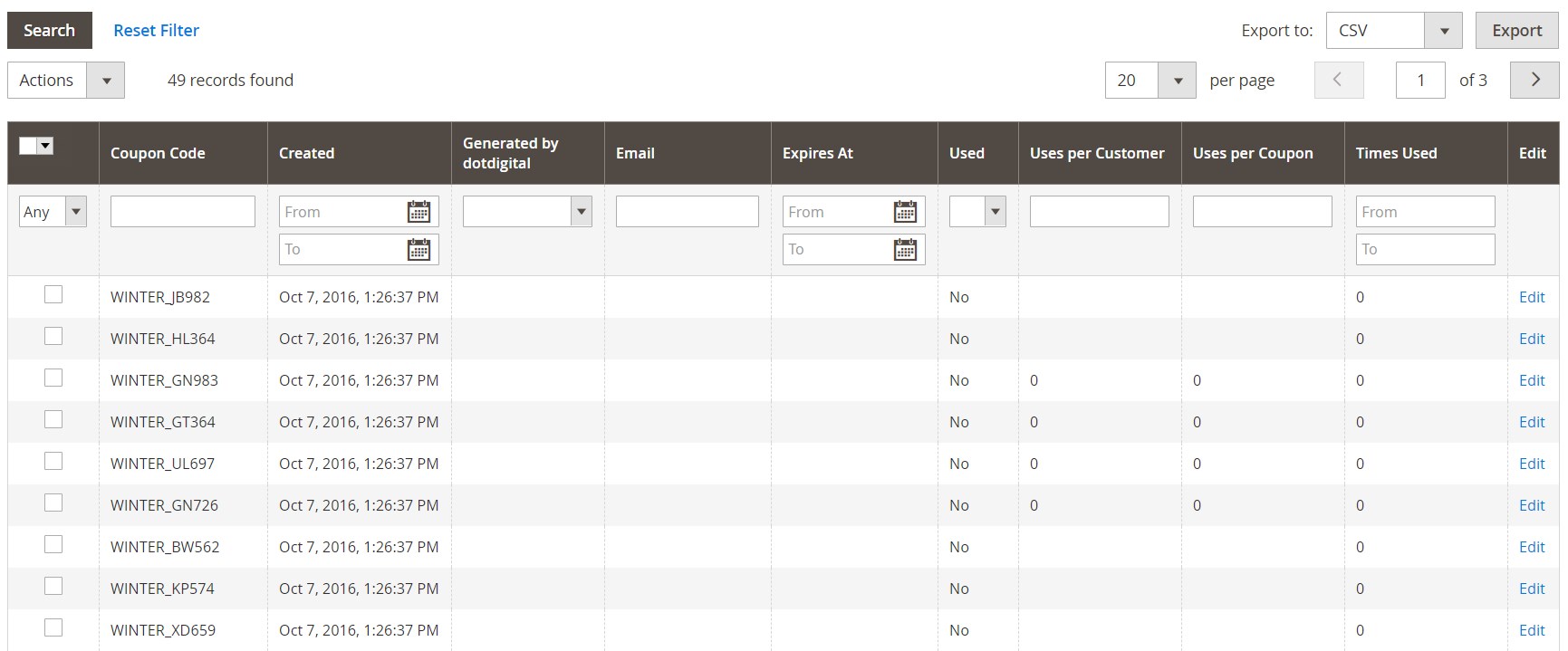
Task: Open calendar for Expires At To date
Action: point(905,249)
